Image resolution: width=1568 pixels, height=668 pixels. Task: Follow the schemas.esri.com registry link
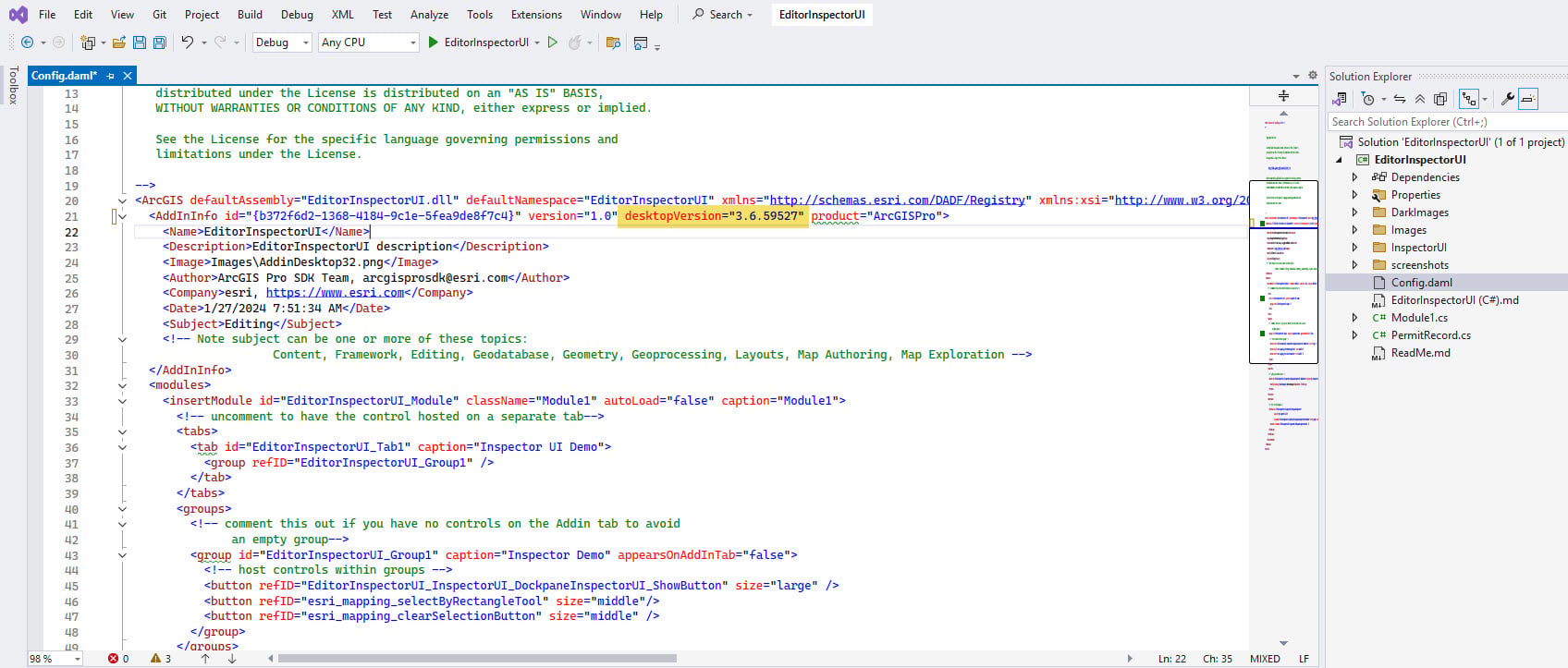point(898,200)
